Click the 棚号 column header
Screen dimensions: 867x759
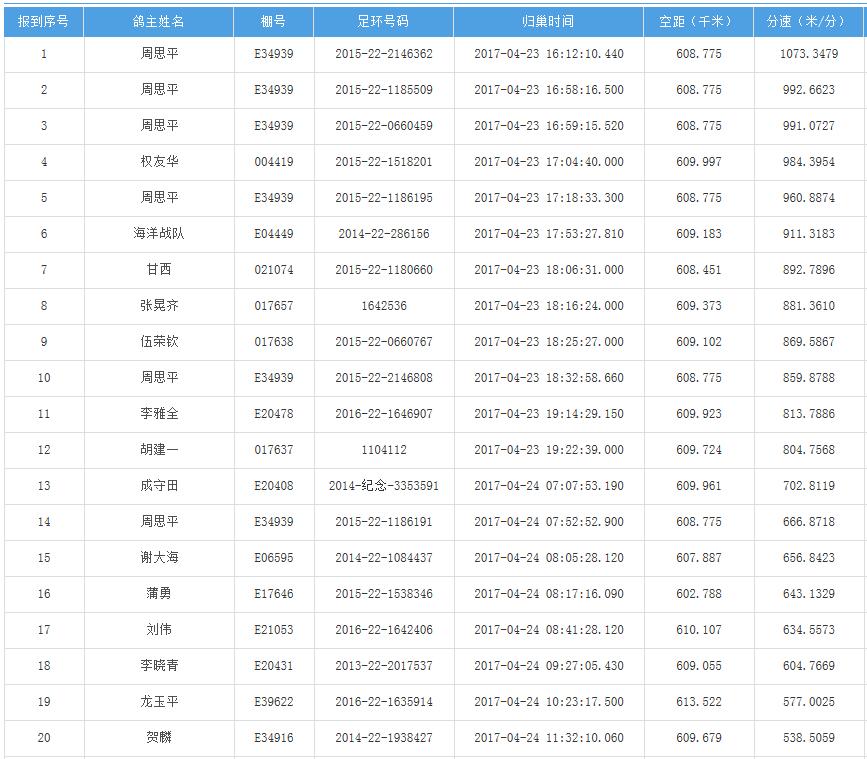(273, 21)
